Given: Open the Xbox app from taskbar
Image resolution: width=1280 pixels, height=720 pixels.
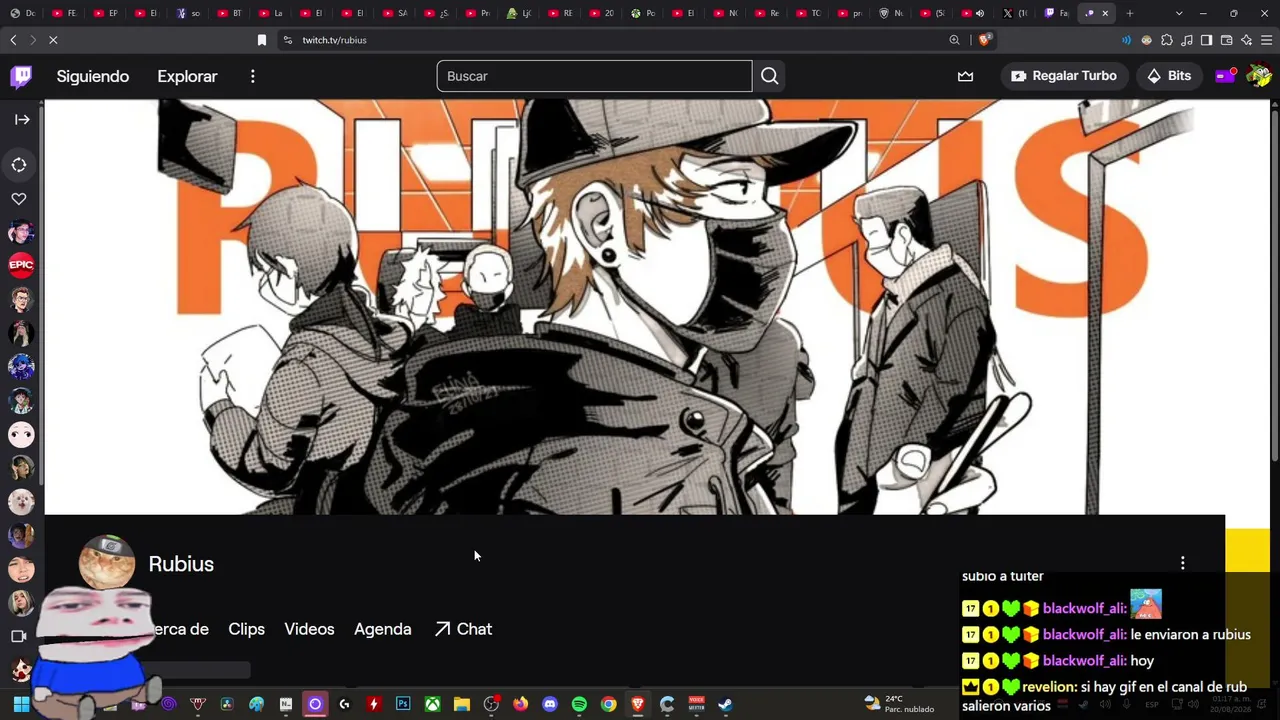Looking at the screenshot, I should pyautogui.click(x=432, y=704).
